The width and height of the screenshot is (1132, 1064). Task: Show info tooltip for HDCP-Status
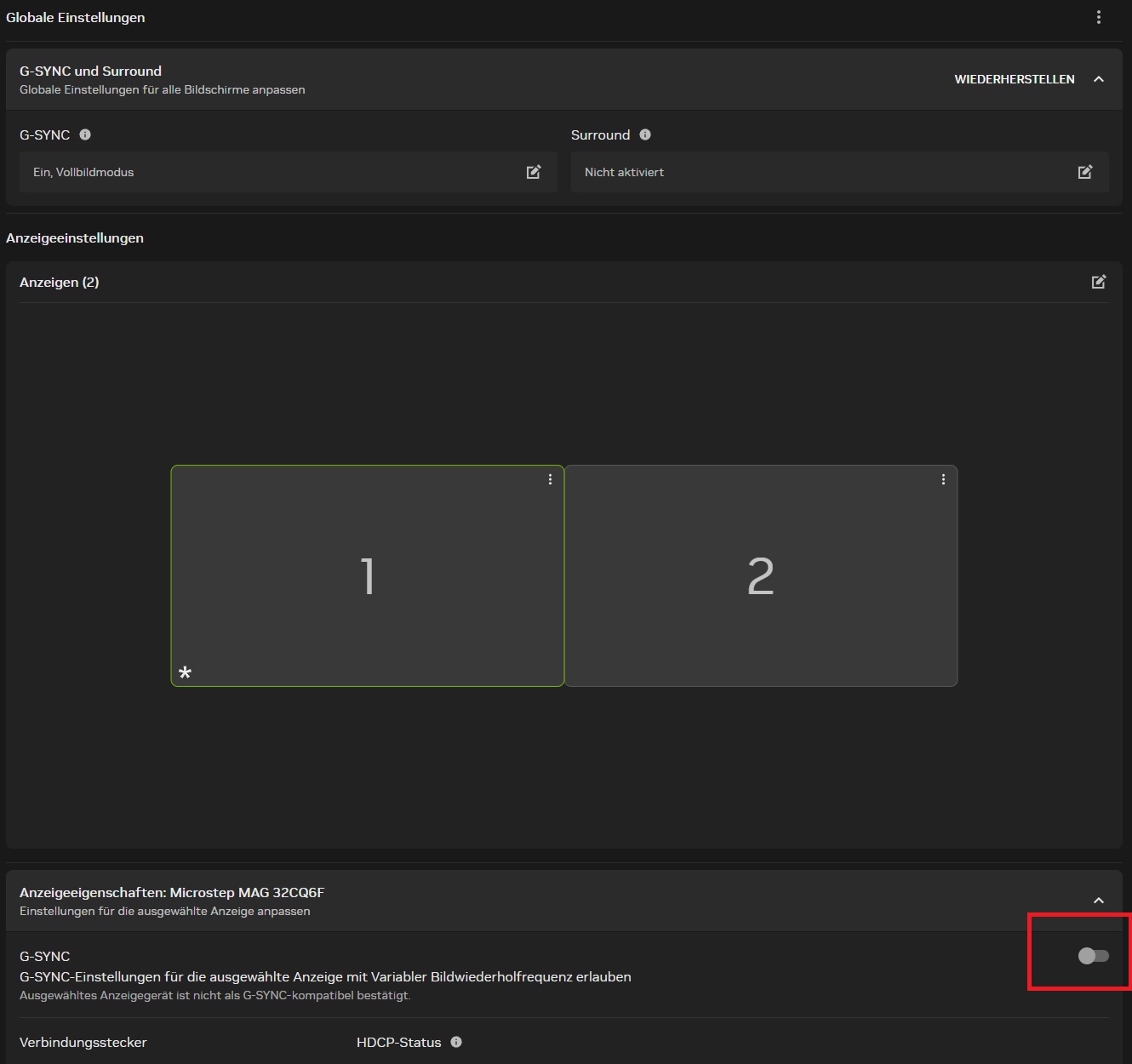click(456, 1042)
